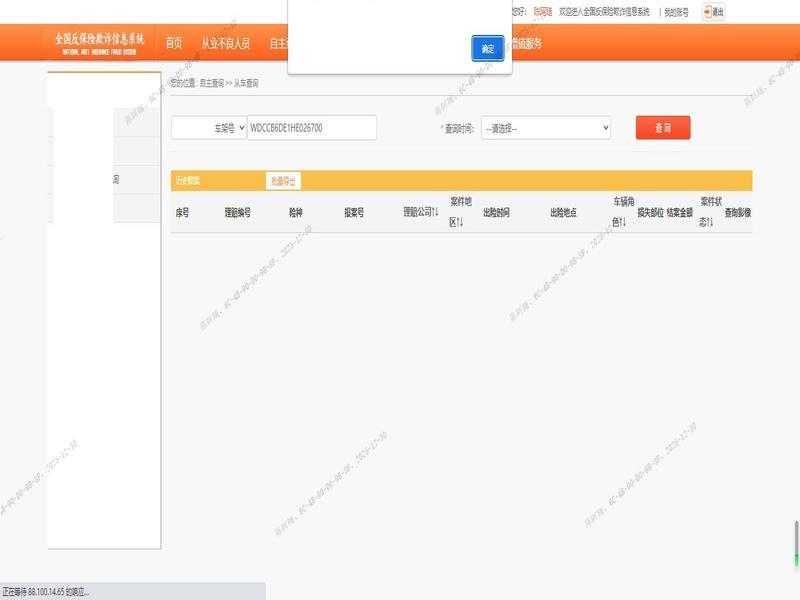Sort by 车辆角色 column arrows
800x600 pixels.
pos(622,221)
